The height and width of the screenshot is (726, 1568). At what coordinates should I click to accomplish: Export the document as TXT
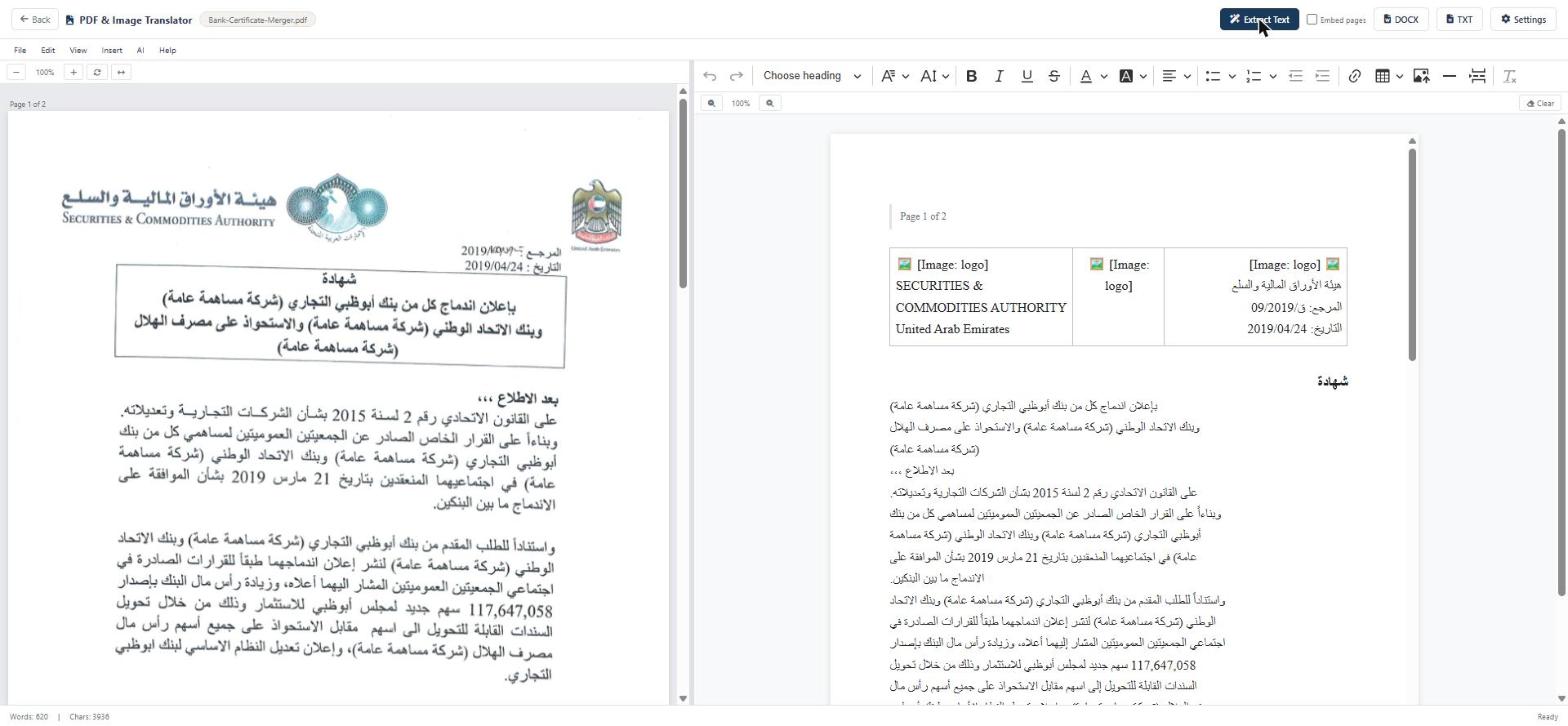1459,19
